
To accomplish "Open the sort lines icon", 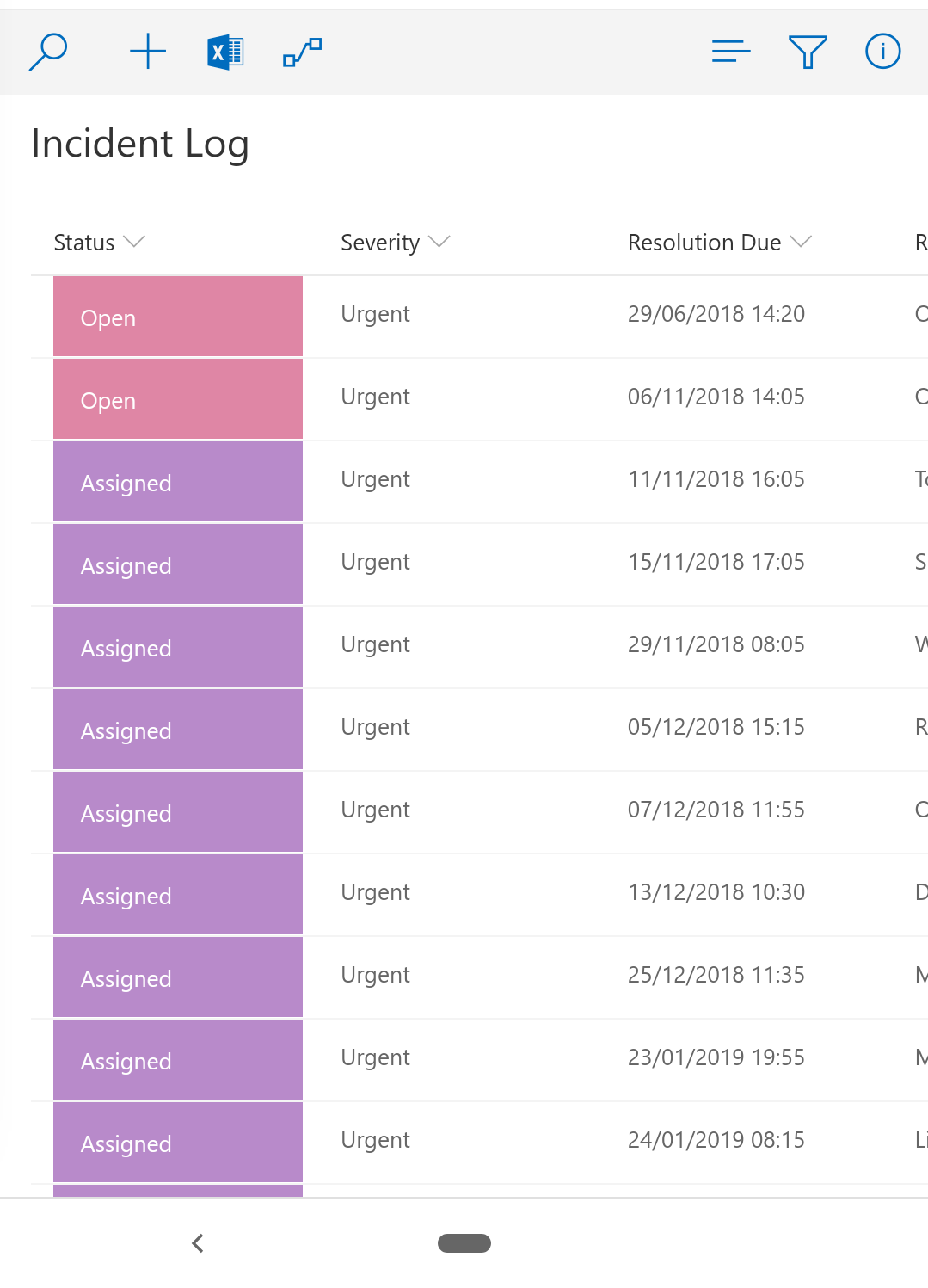I will 731,52.
